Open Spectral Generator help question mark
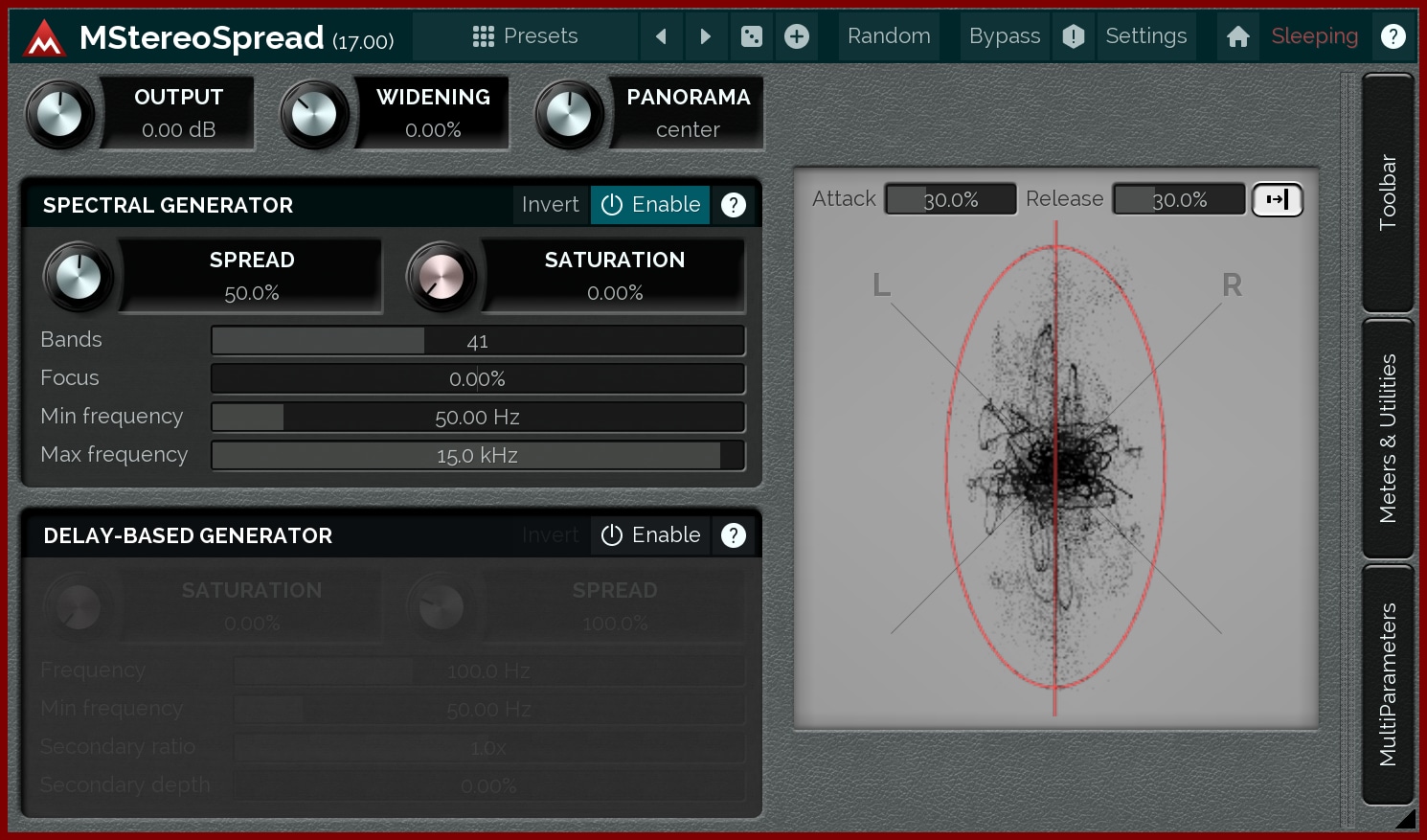Viewport: 1427px width, 840px height. point(734,205)
